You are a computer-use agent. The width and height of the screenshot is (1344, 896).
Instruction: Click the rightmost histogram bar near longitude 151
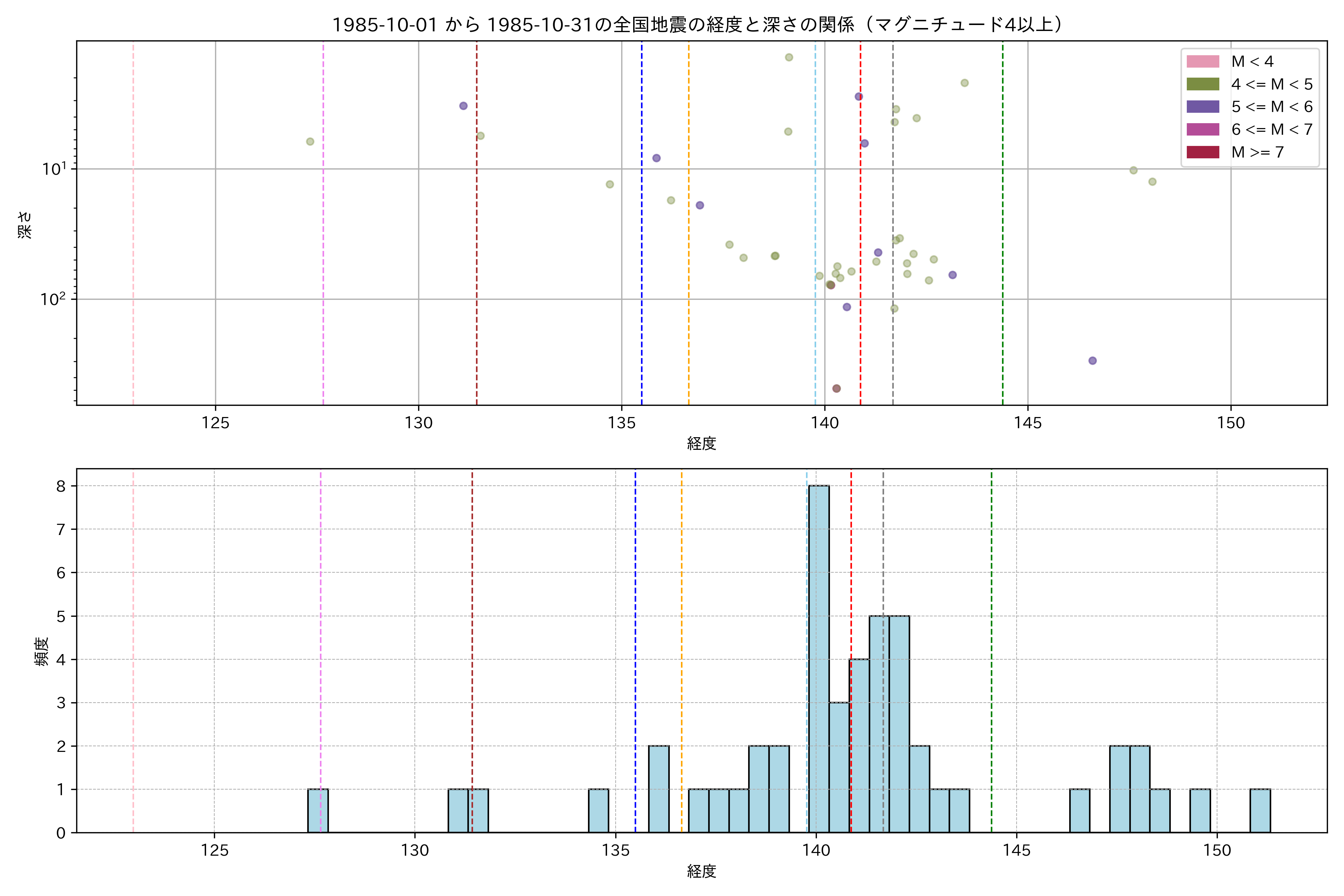[1260, 810]
